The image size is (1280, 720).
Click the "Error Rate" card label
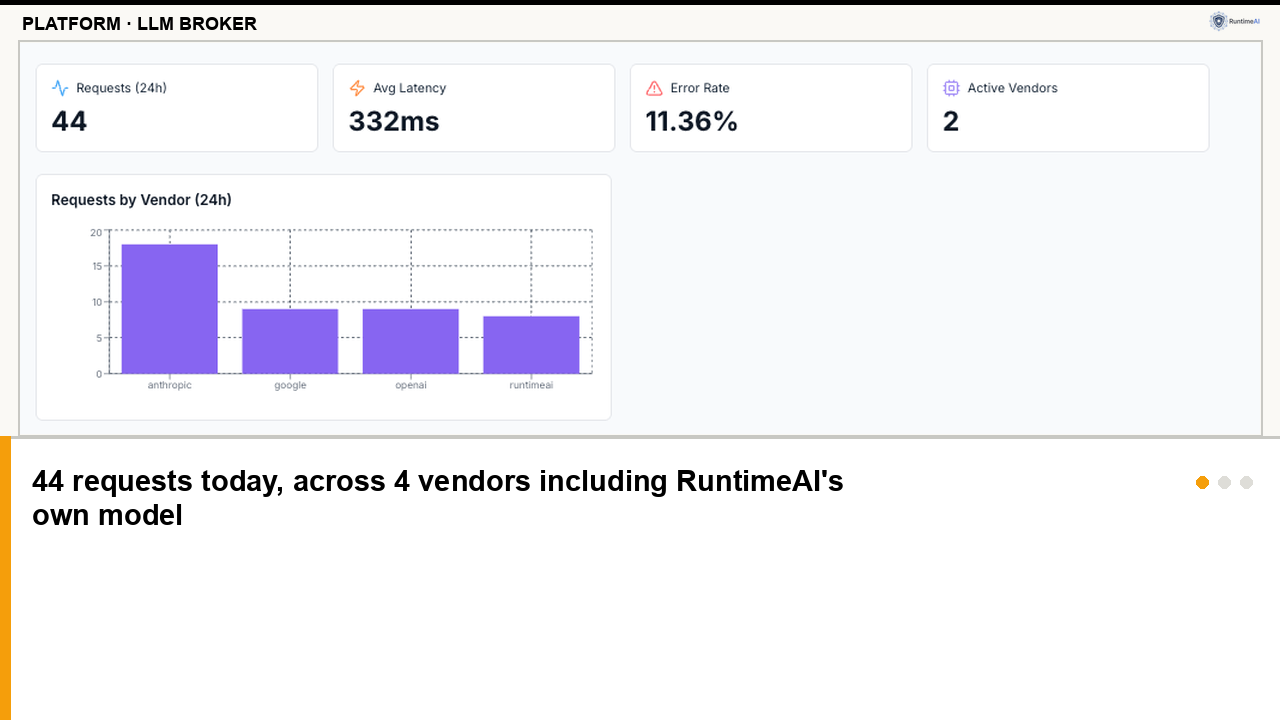tap(700, 88)
